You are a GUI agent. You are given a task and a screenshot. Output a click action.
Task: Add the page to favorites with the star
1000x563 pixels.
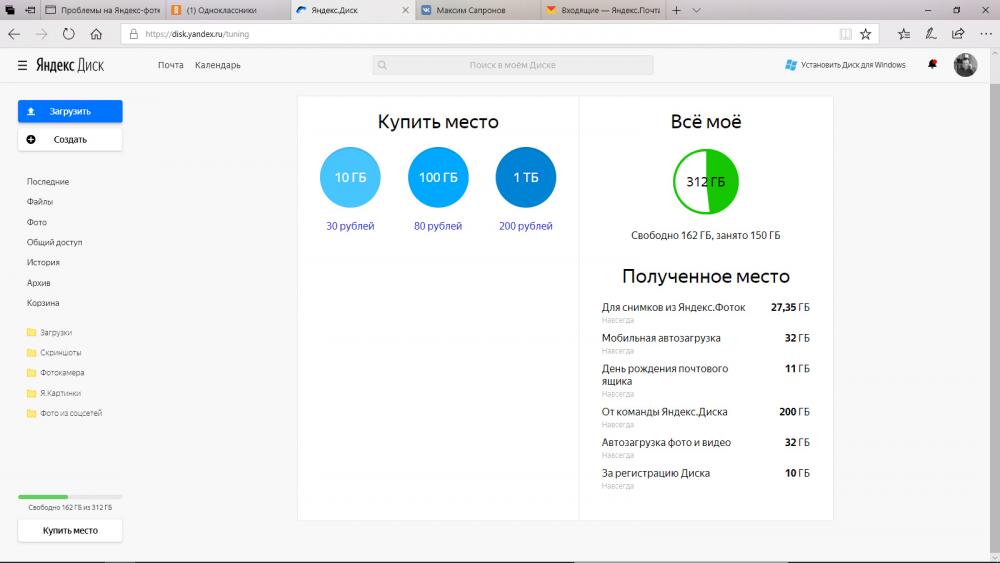(865, 34)
